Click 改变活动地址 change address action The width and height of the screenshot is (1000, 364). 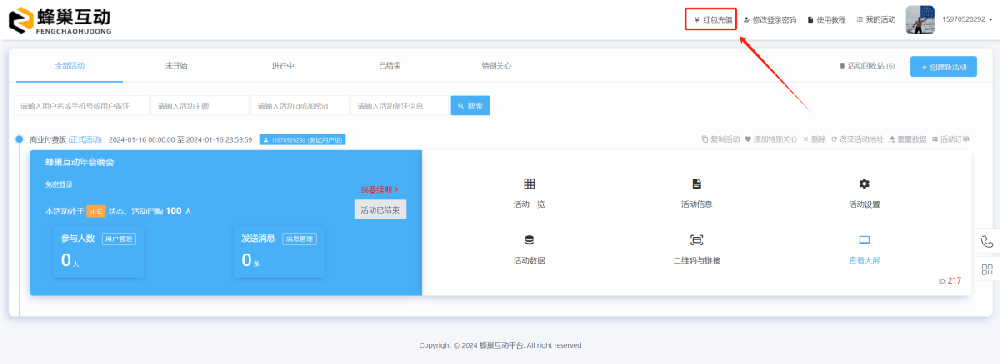pos(857,140)
